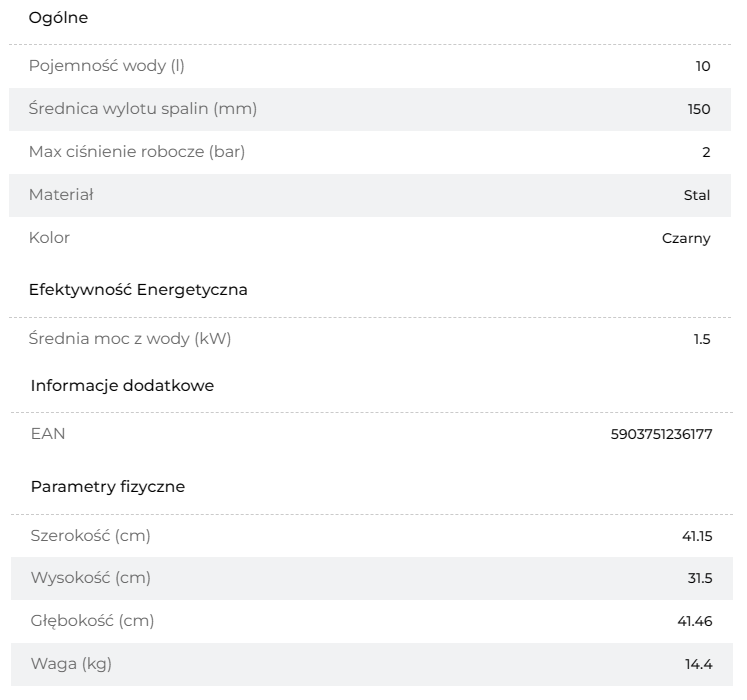Select the Parametry fizyczne section heading
Screen dimensions: 747x700
tap(108, 487)
